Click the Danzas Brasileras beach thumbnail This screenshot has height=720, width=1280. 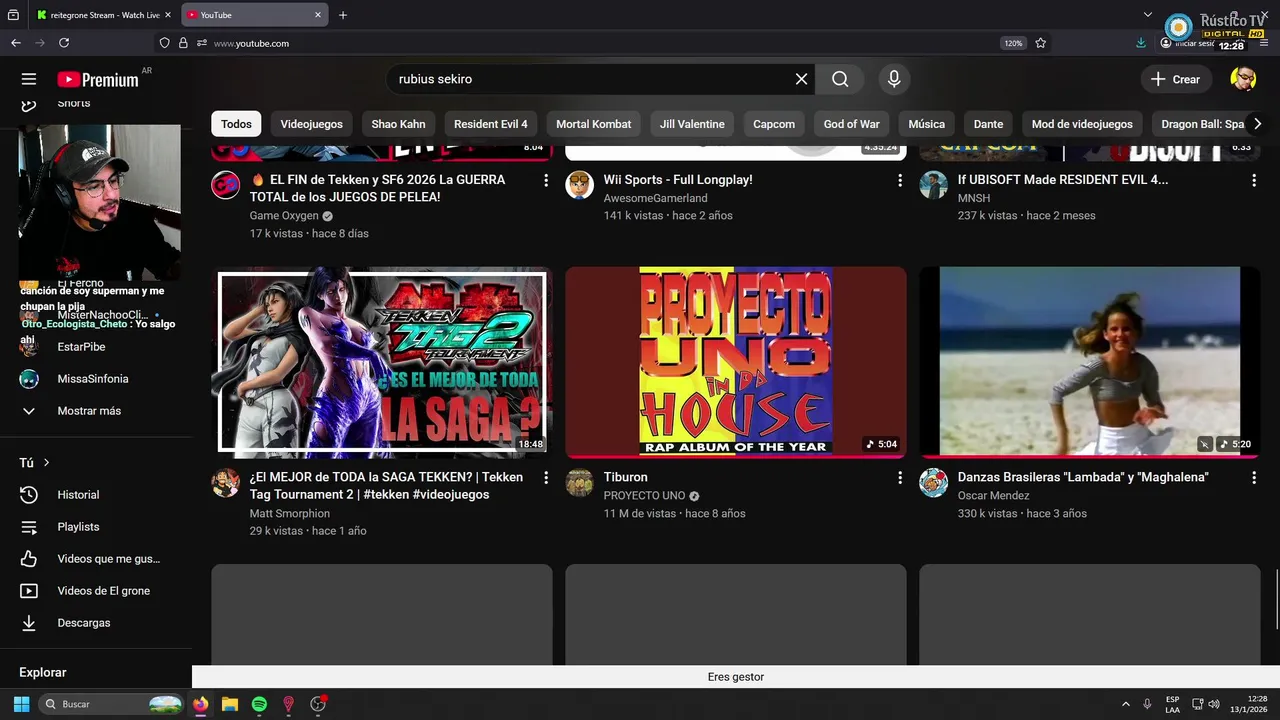pyautogui.click(x=1090, y=362)
